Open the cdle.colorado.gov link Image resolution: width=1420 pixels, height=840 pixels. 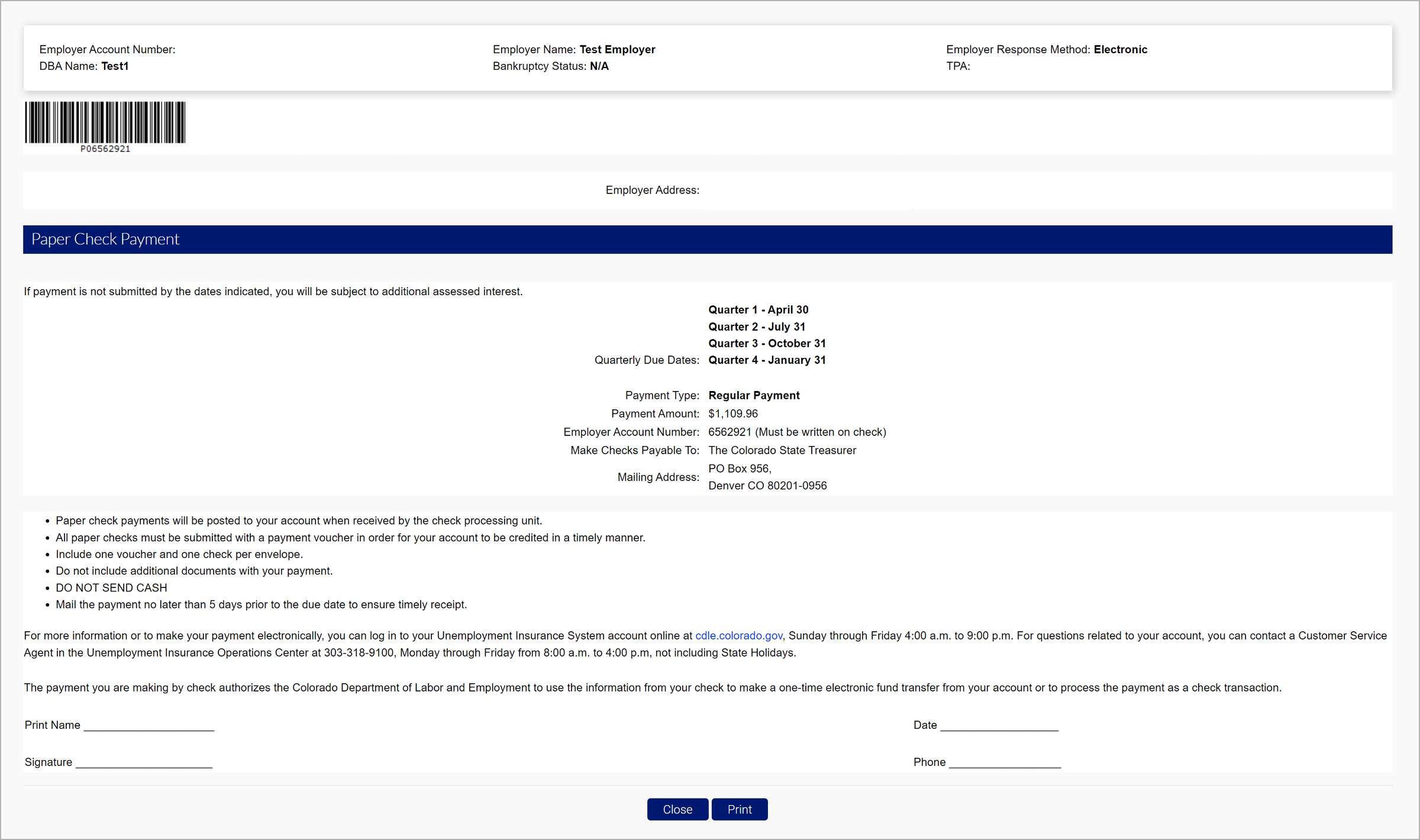click(738, 636)
